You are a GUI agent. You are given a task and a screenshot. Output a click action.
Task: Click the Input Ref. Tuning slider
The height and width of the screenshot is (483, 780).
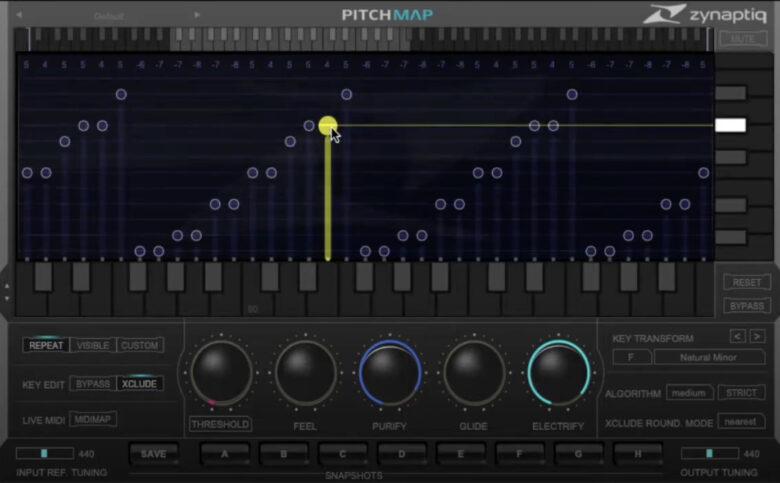point(45,453)
